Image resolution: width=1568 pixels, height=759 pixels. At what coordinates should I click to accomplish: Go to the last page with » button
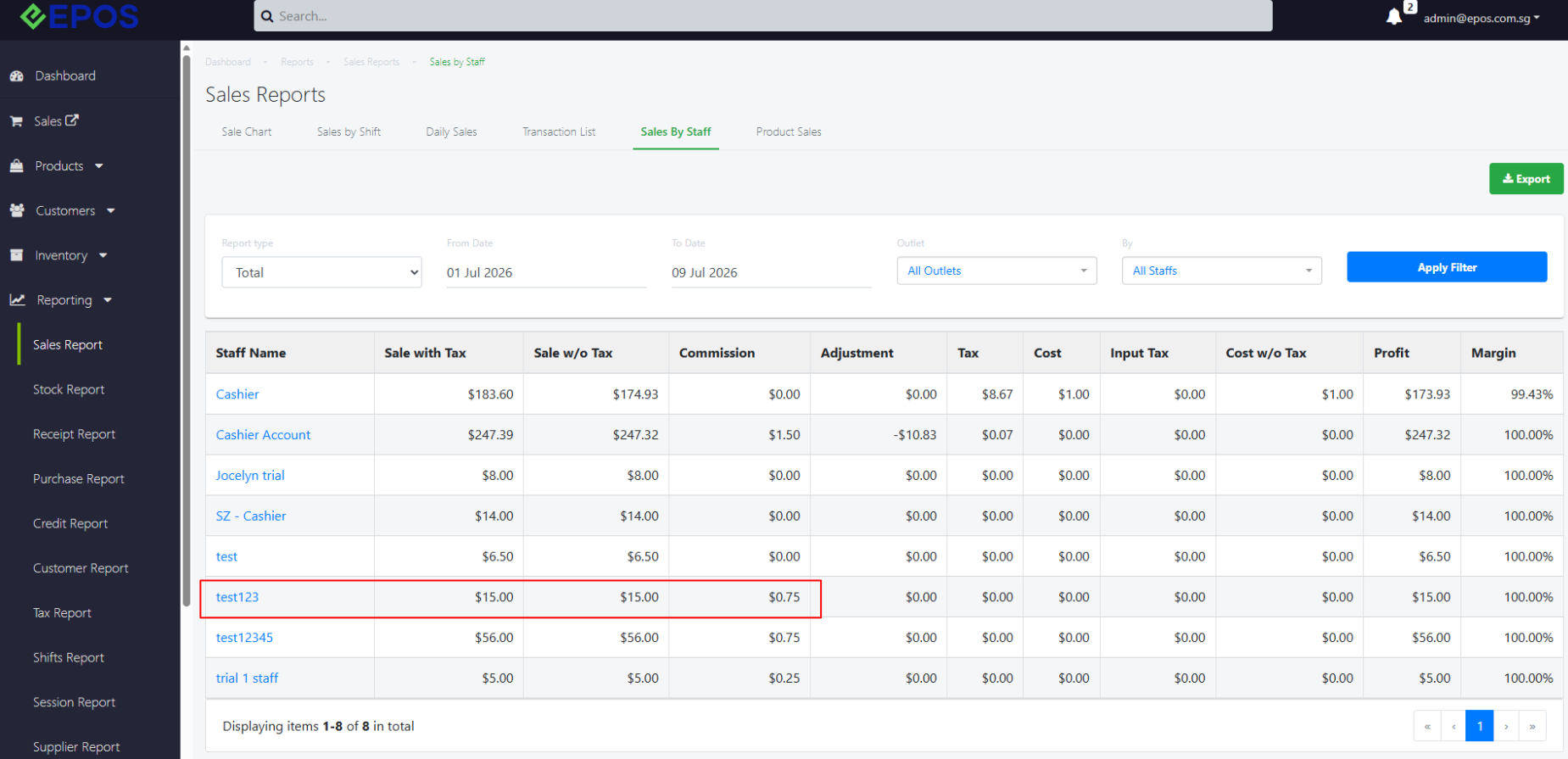point(1532,726)
